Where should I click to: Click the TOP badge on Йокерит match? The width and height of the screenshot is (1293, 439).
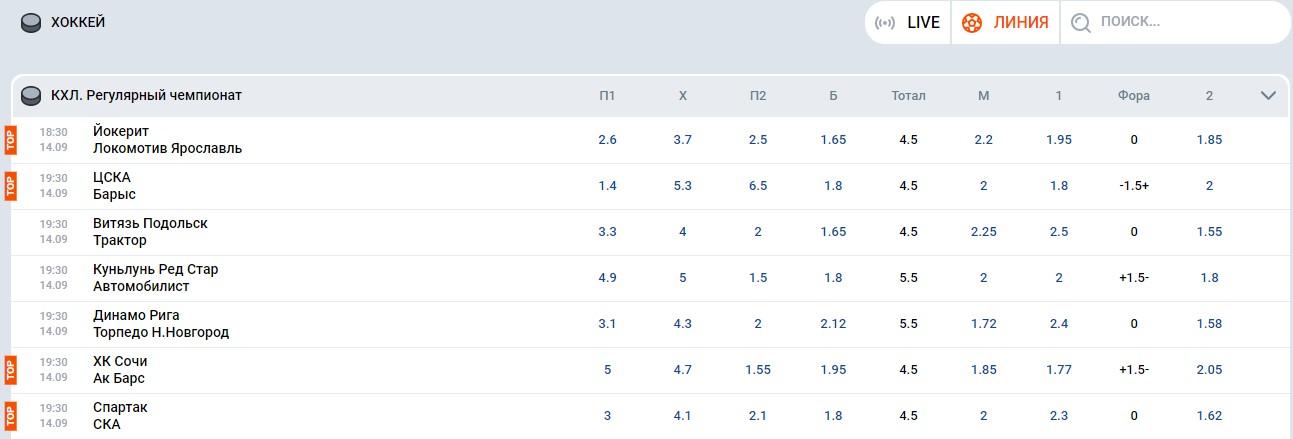pyautogui.click(x=10, y=140)
